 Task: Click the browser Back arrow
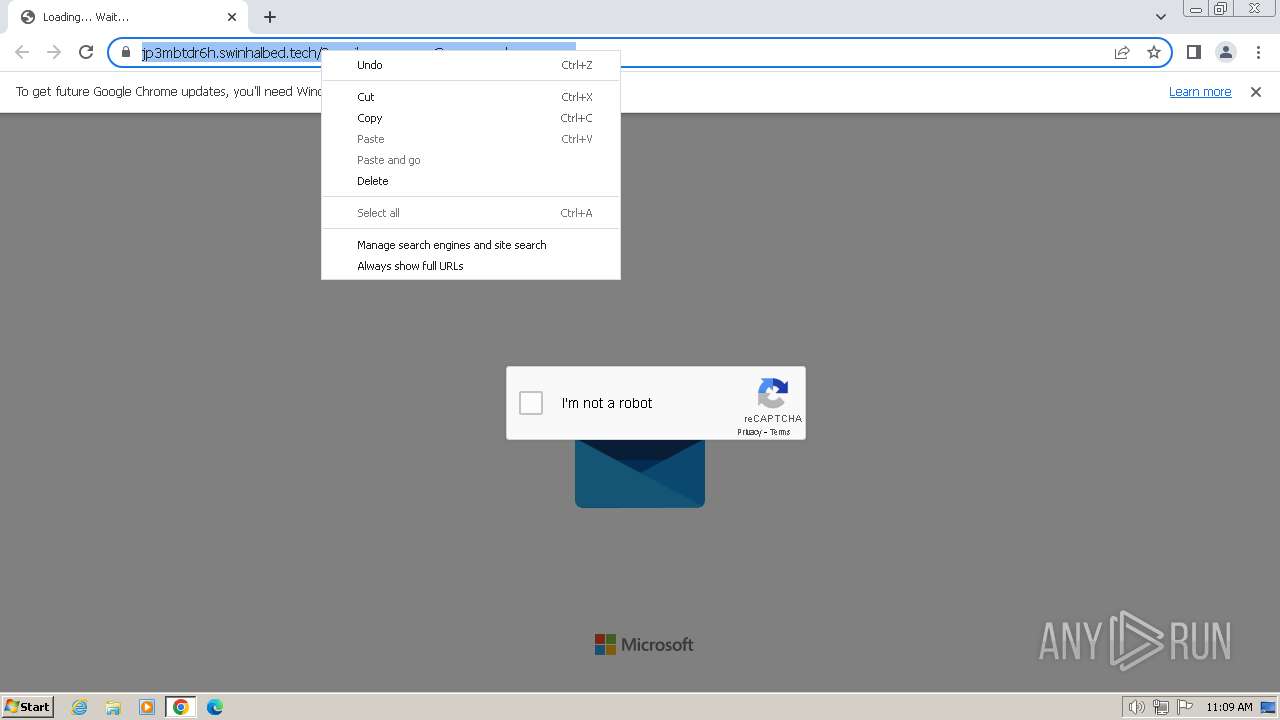click(x=22, y=52)
